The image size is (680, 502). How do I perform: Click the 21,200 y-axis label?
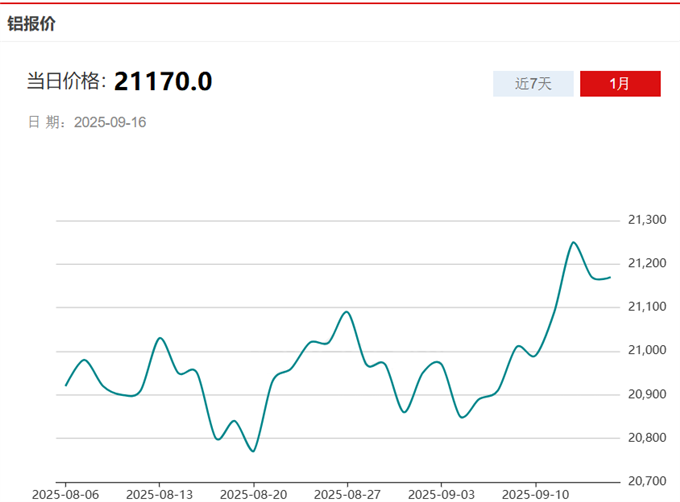tap(646, 263)
